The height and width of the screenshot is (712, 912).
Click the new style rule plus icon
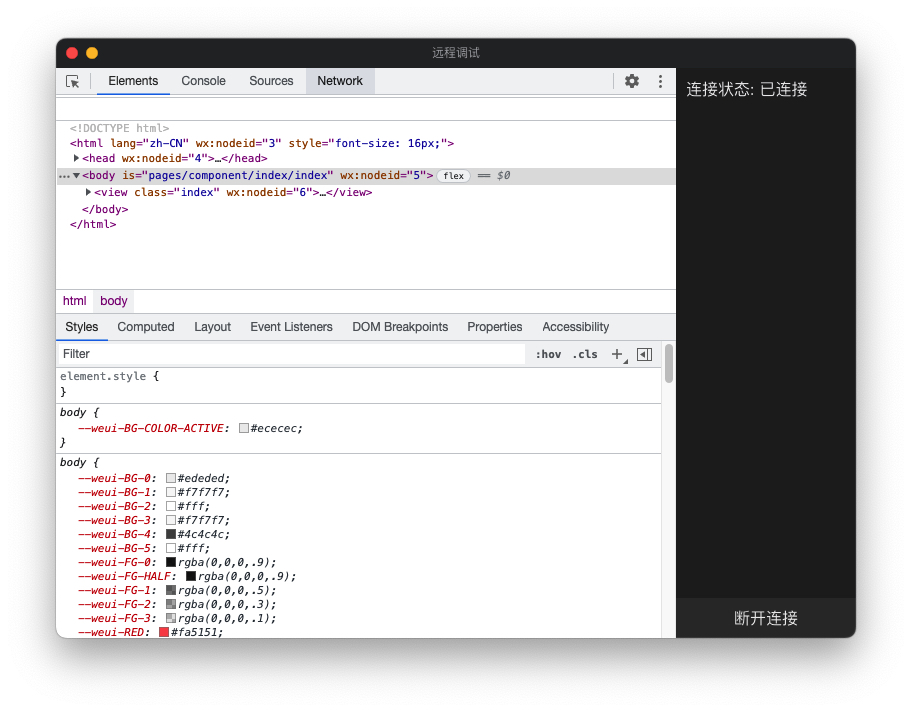tap(617, 354)
